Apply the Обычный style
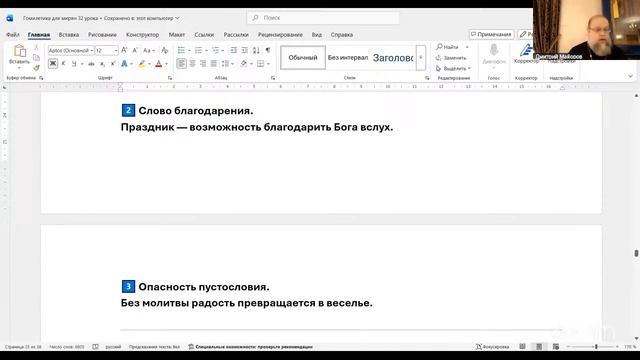The width and height of the screenshot is (640, 360). [303, 58]
